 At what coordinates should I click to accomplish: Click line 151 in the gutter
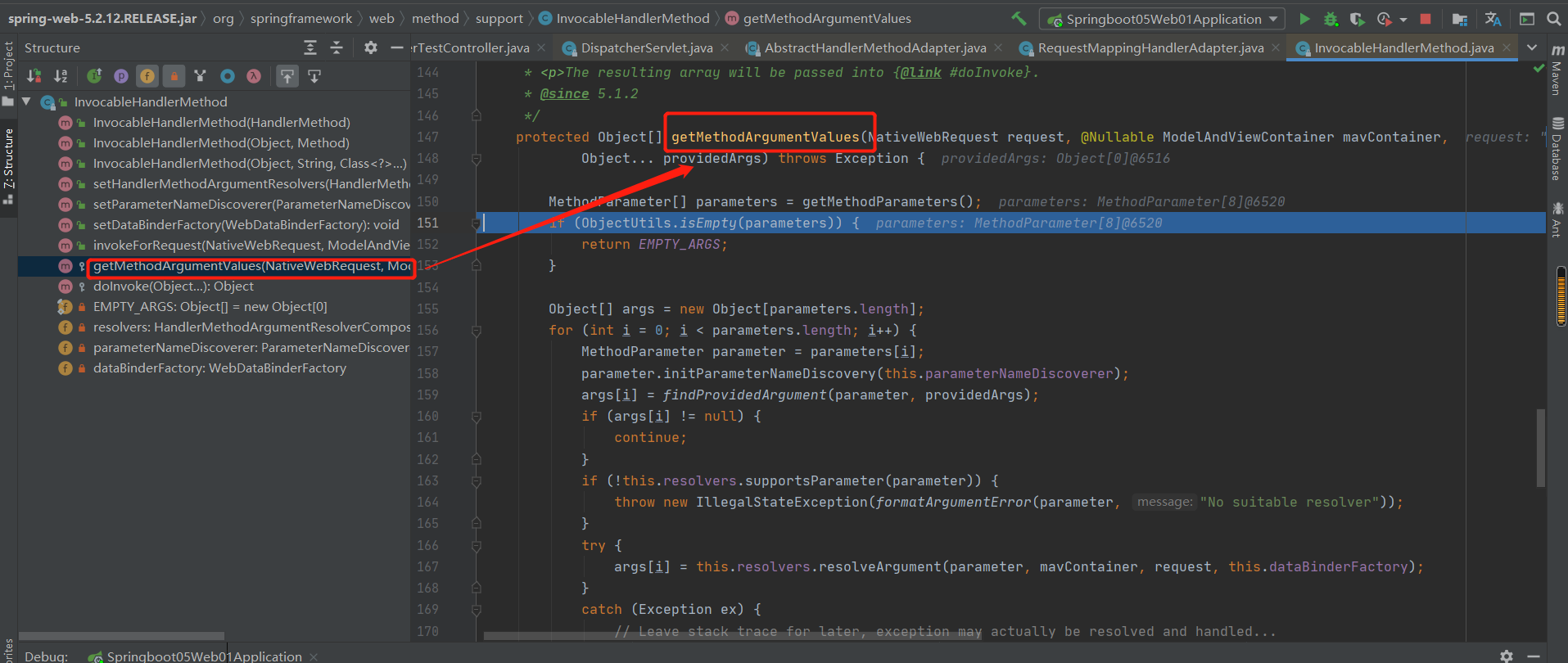[428, 223]
